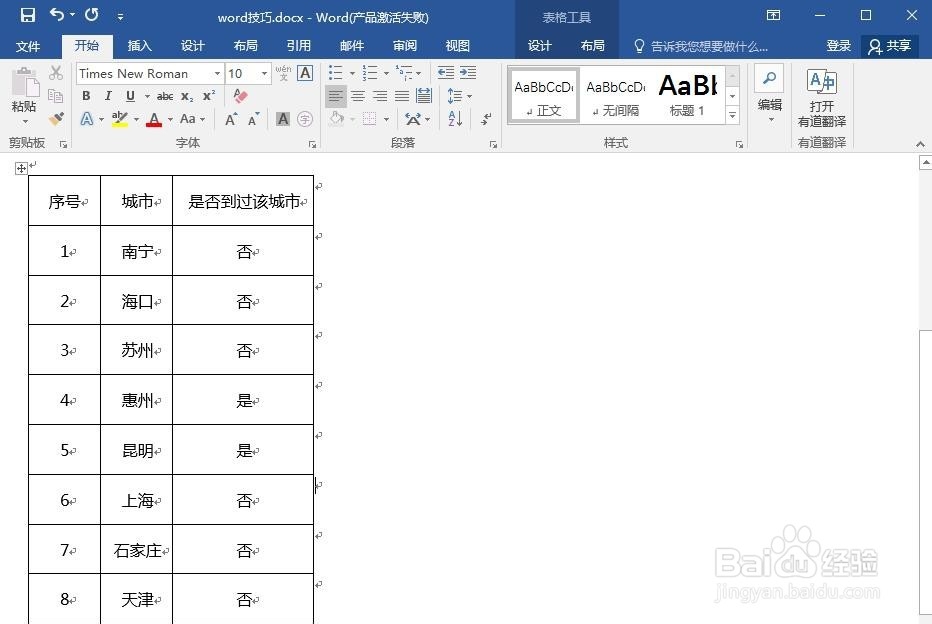Open the underline color options arrow
The height and width of the screenshot is (624, 932).
click(x=146, y=96)
